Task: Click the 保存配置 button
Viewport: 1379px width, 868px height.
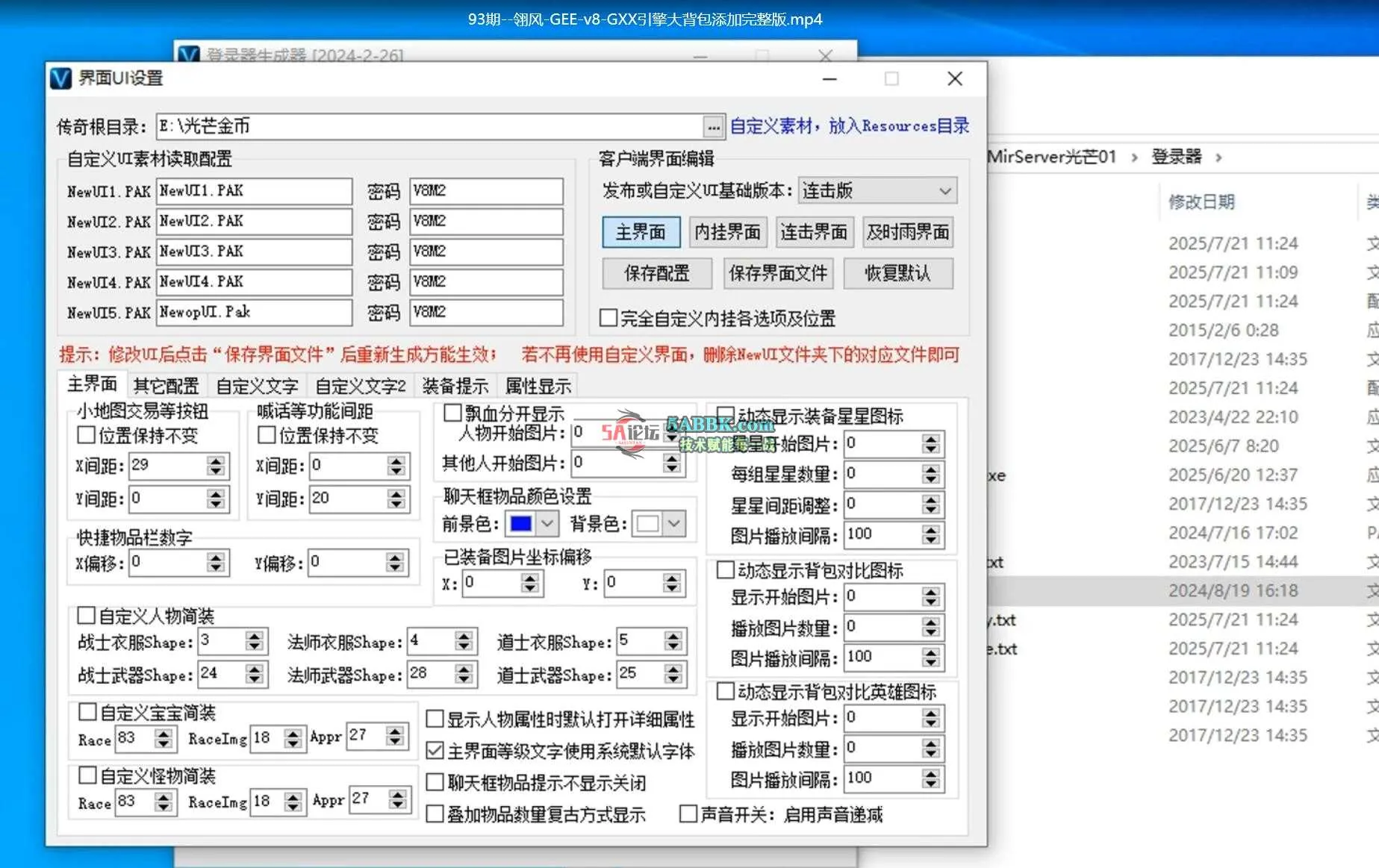Action: coord(657,273)
